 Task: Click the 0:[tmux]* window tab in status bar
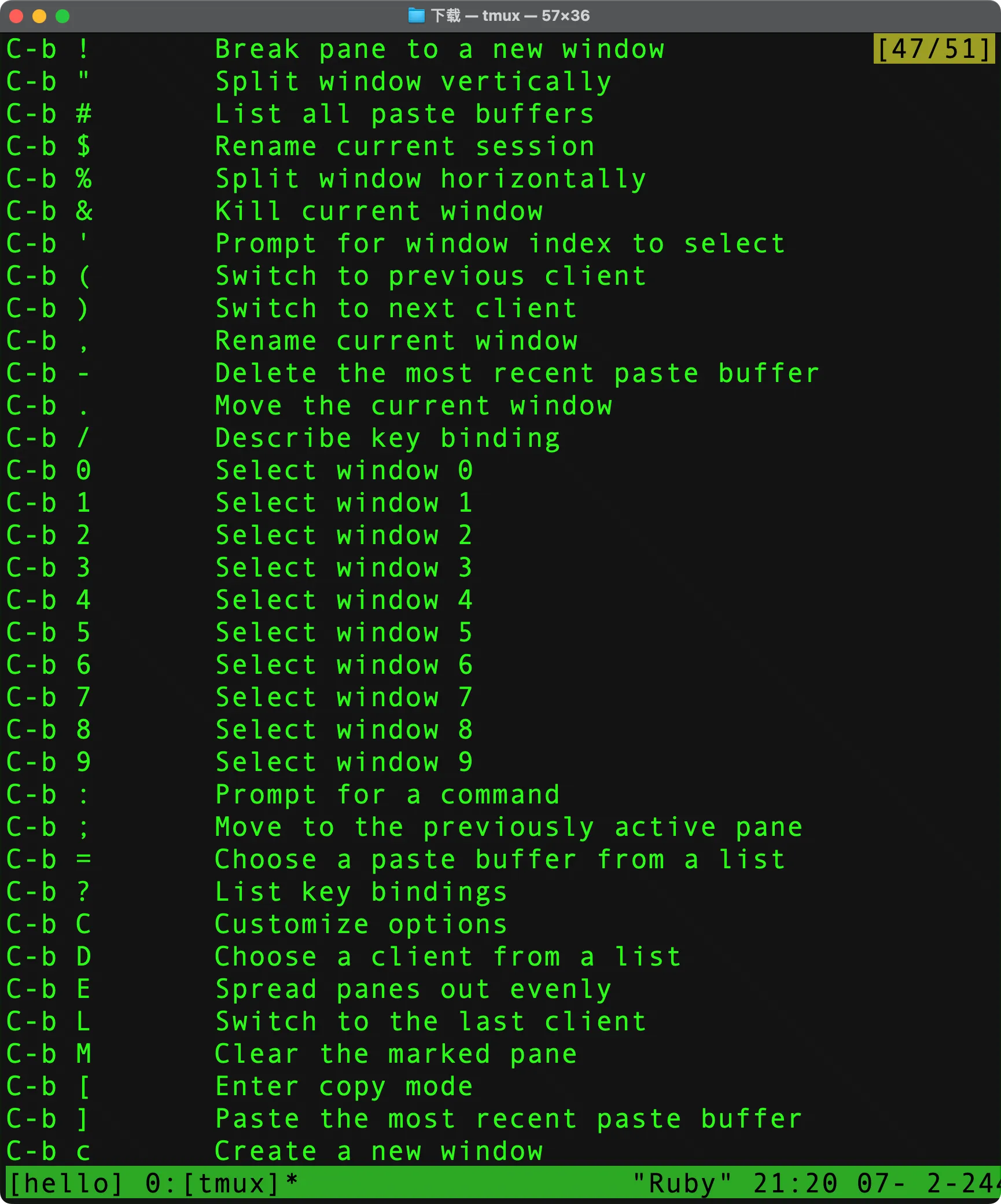(x=222, y=1184)
